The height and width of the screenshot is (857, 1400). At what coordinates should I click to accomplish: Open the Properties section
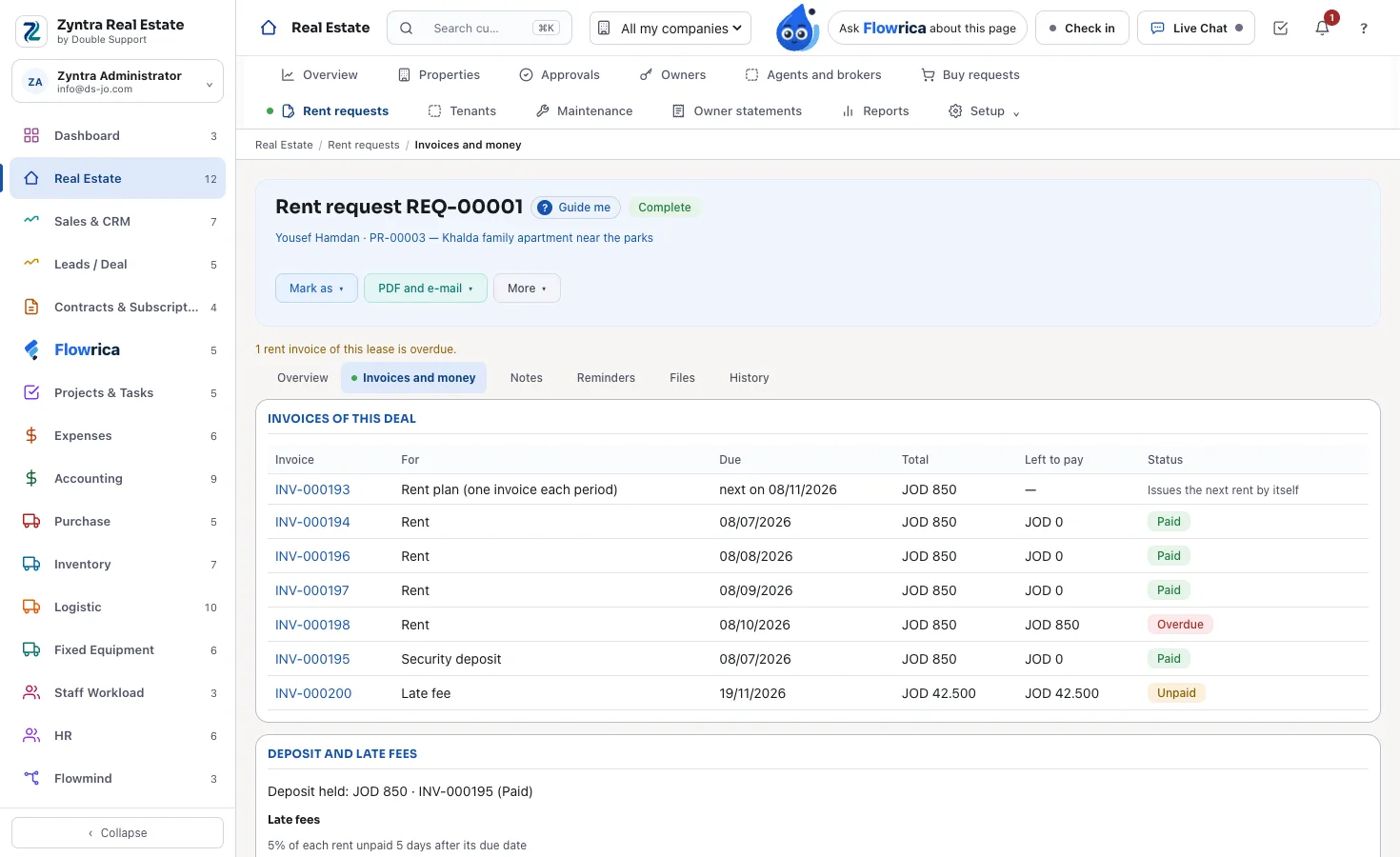click(x=439, y=75)
